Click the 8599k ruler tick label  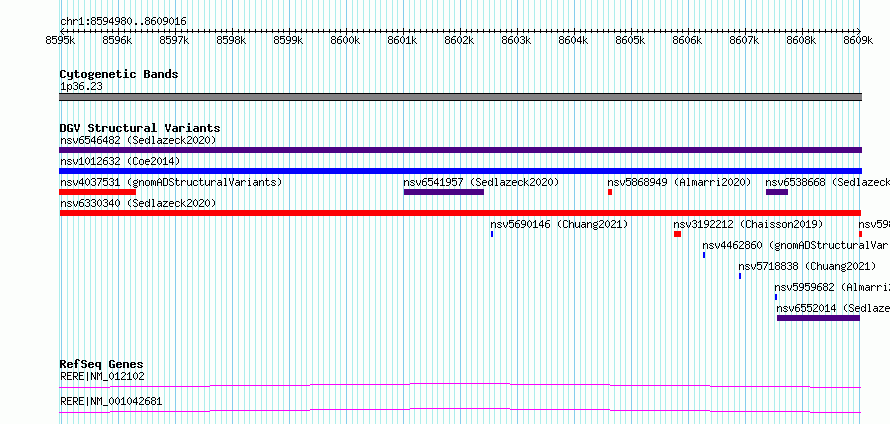(x=288, y=41)
